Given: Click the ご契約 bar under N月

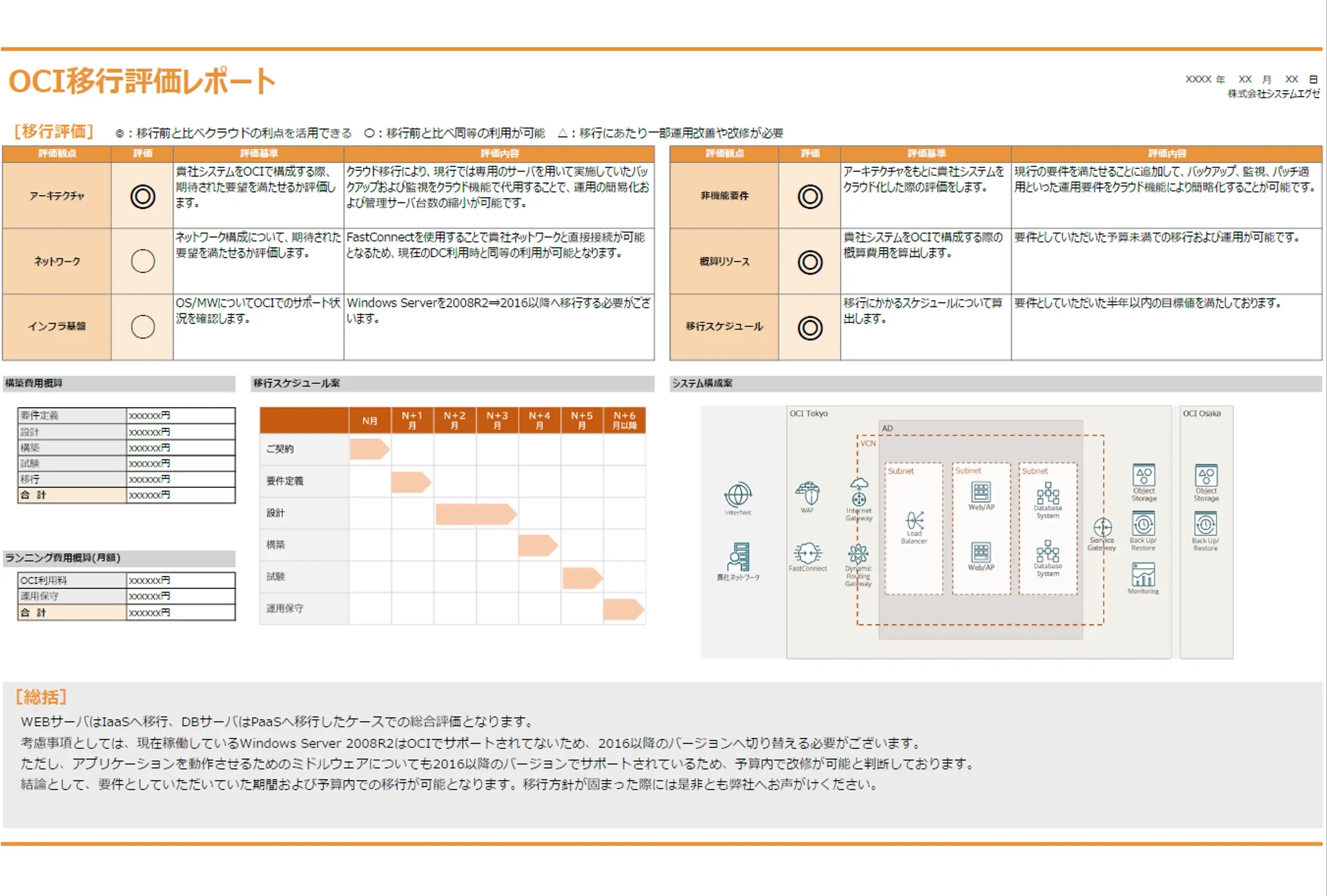Looking at the screenshot, I should click(369, 449).
